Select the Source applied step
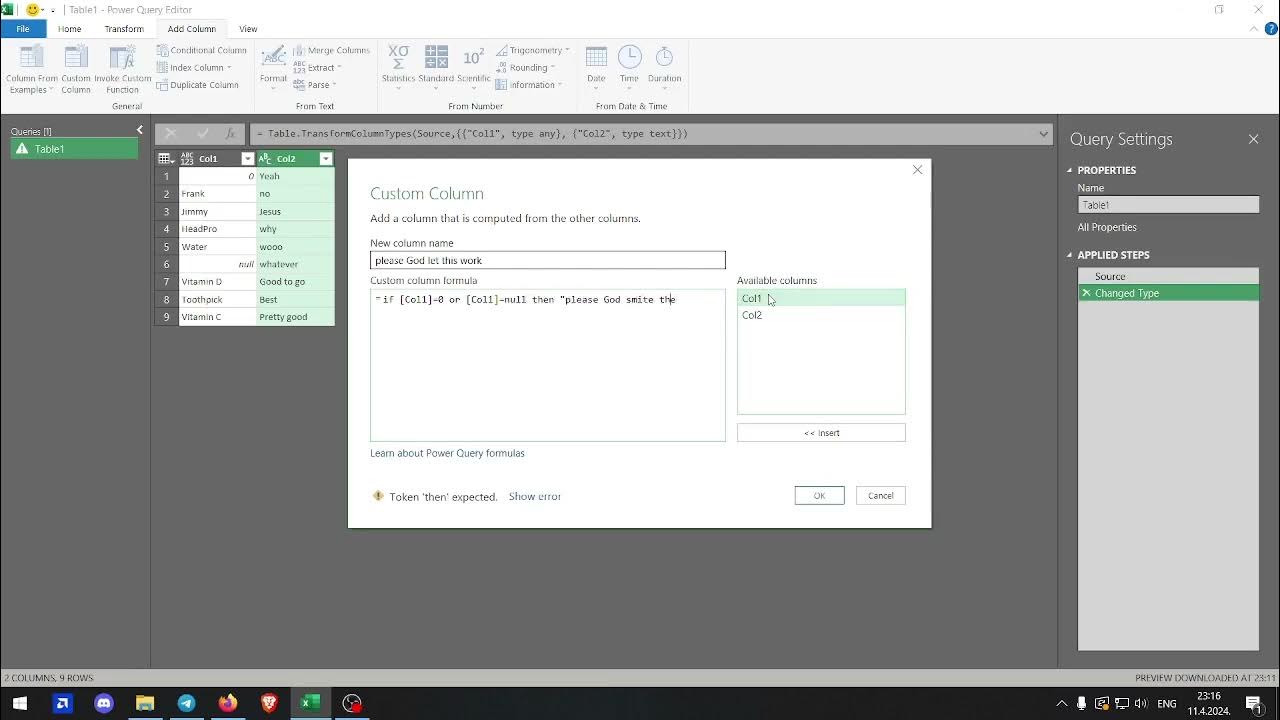The width and height of the screenshot is (1280, 720). click(x=1168, y=276)
